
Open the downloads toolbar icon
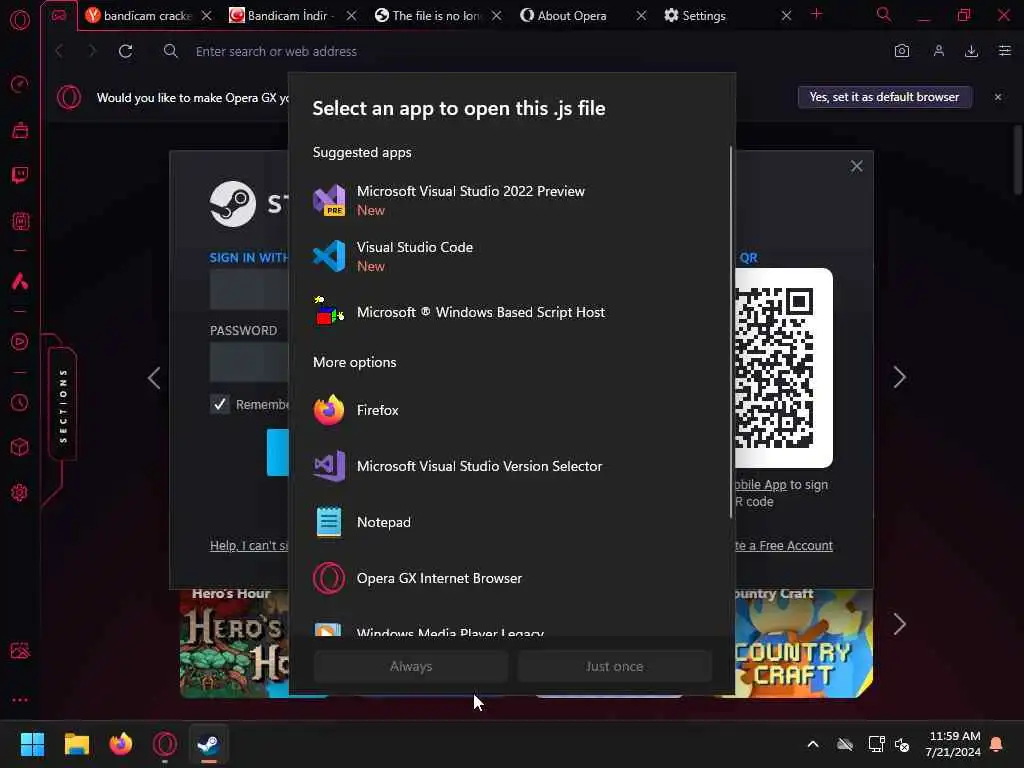tap(972, 51)
